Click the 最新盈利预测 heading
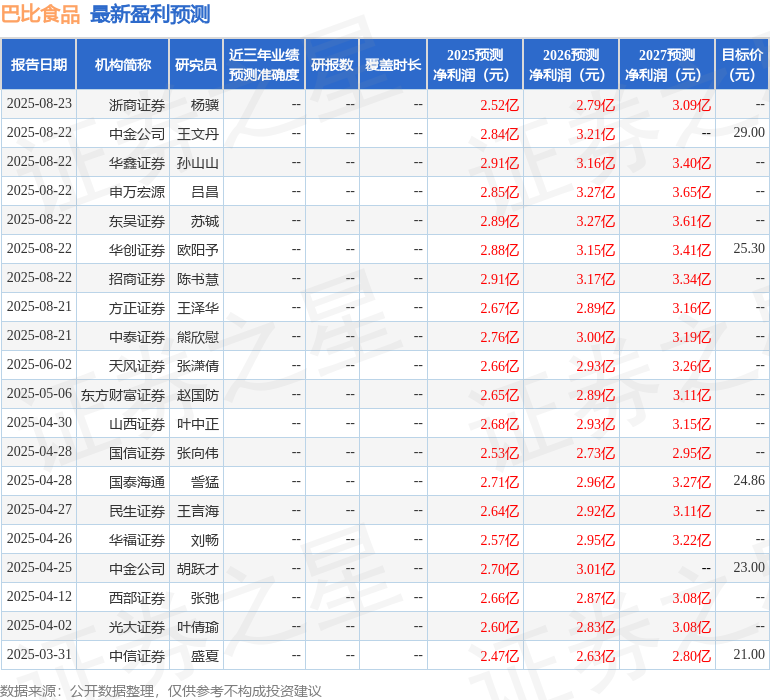This screenshot has width=770, height=700. pyautogui.click(x=150, y=14)
